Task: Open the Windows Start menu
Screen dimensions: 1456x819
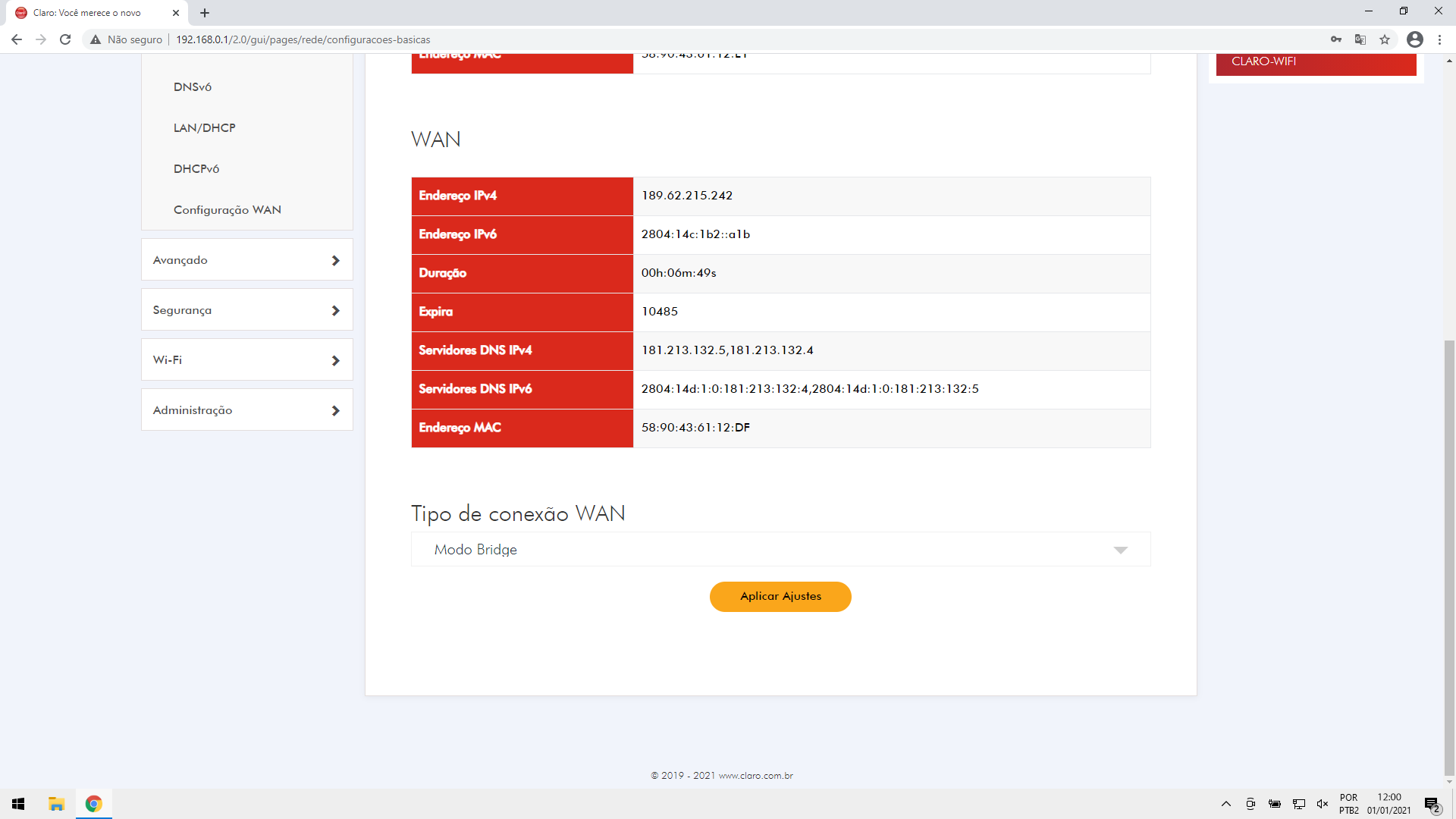Action: [x=18, y=804]
